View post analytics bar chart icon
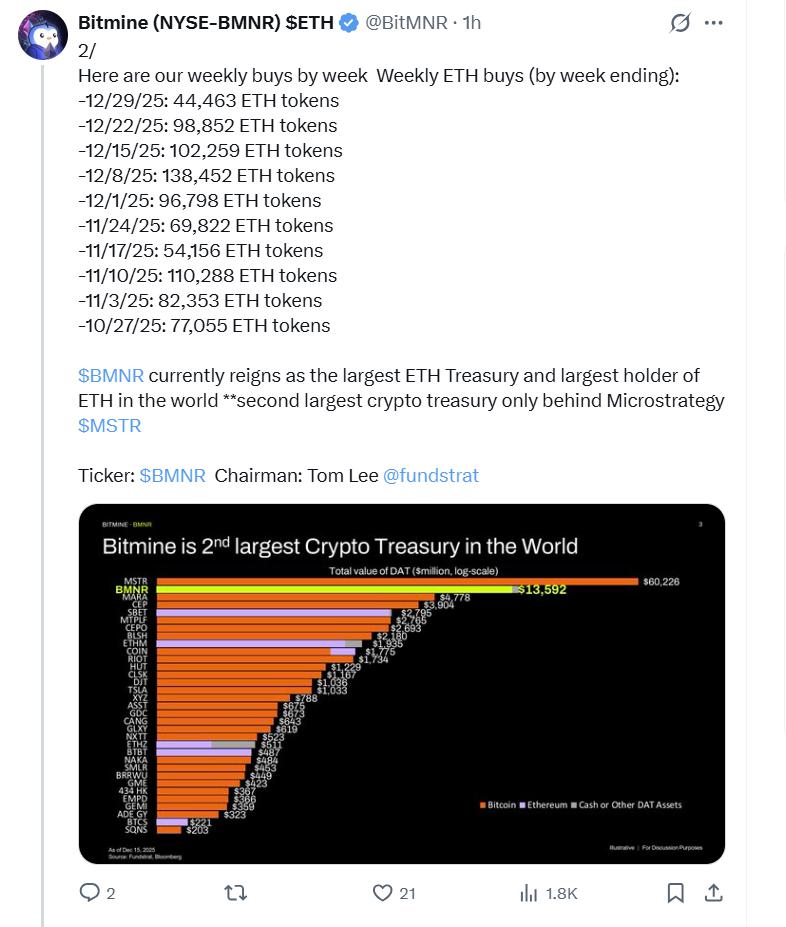 coord(529,893)
